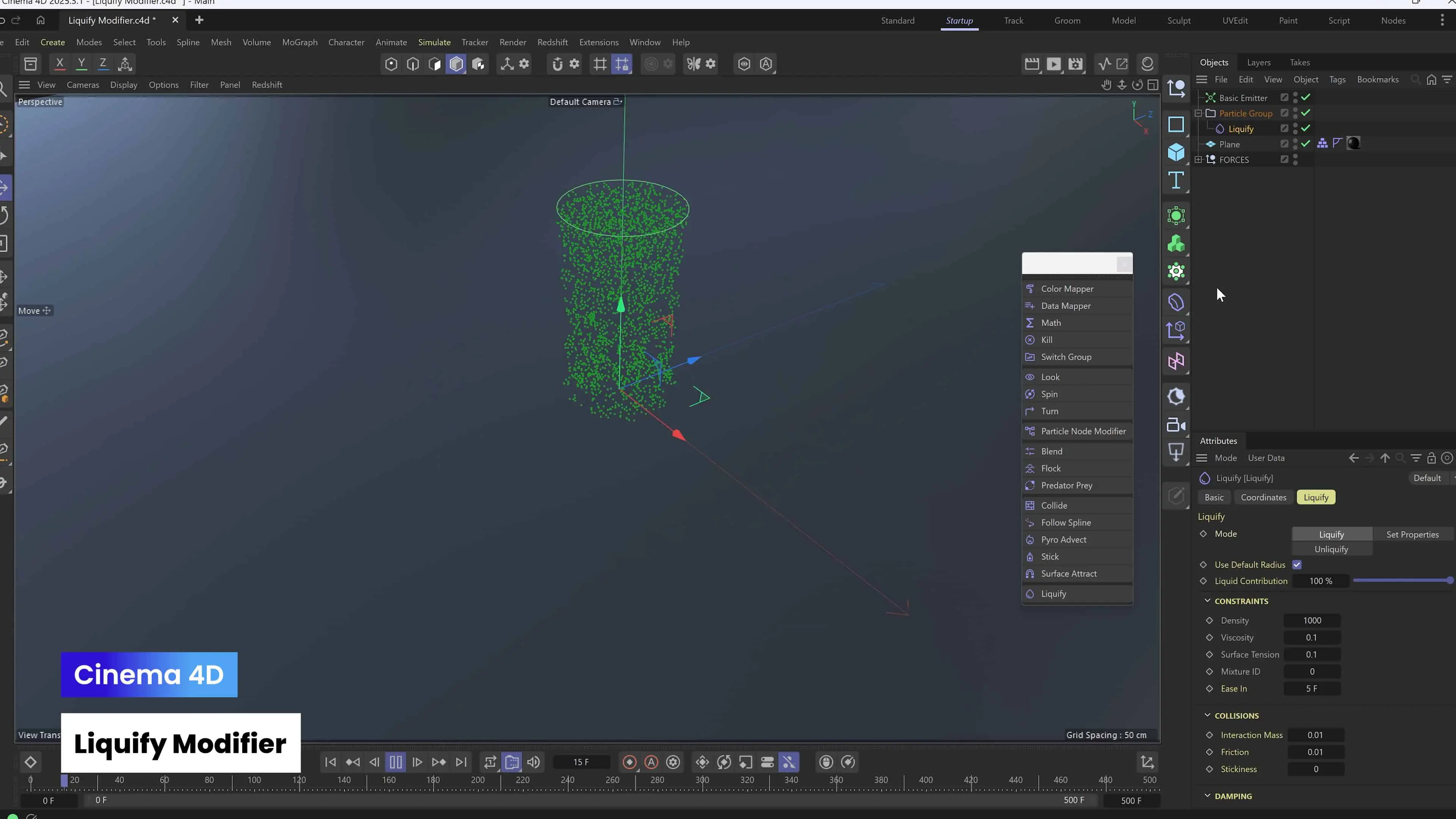Collapse the COLLISIONS section
1456x819 pixels.
(1207, 715)
